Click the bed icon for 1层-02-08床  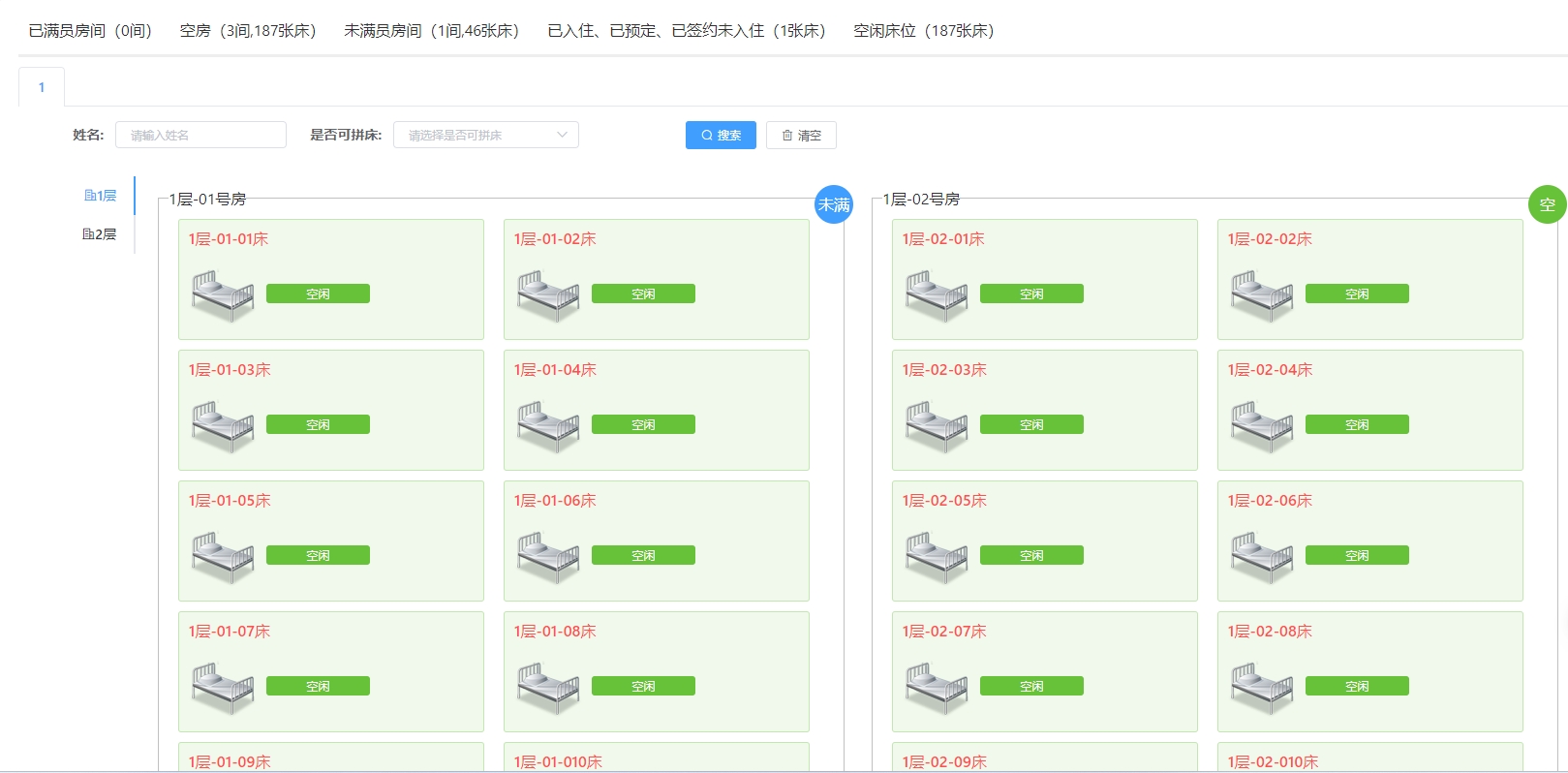pos(1262,687)
